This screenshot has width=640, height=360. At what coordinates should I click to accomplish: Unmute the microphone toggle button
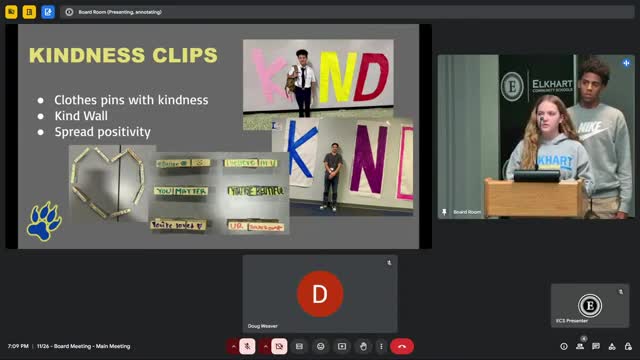click(247, 347)
